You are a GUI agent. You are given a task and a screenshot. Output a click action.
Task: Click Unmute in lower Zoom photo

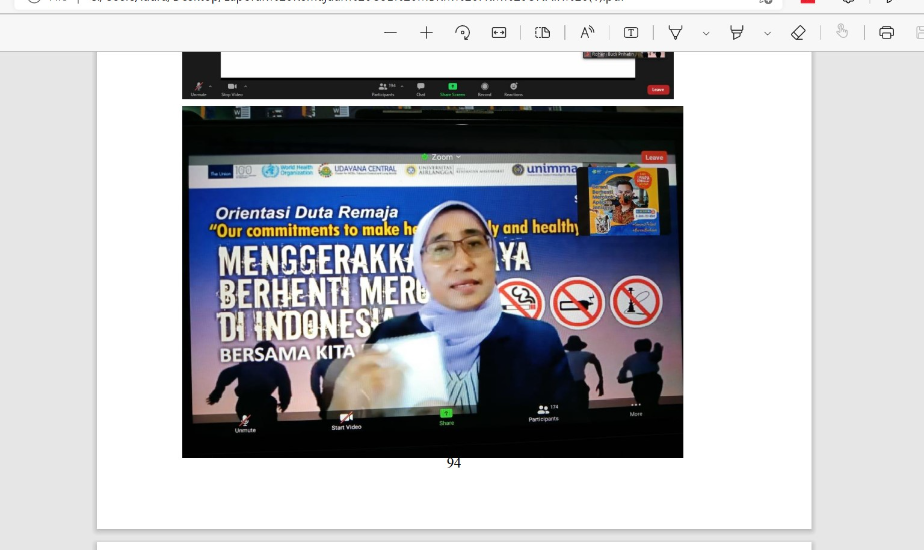click(245, 424)
